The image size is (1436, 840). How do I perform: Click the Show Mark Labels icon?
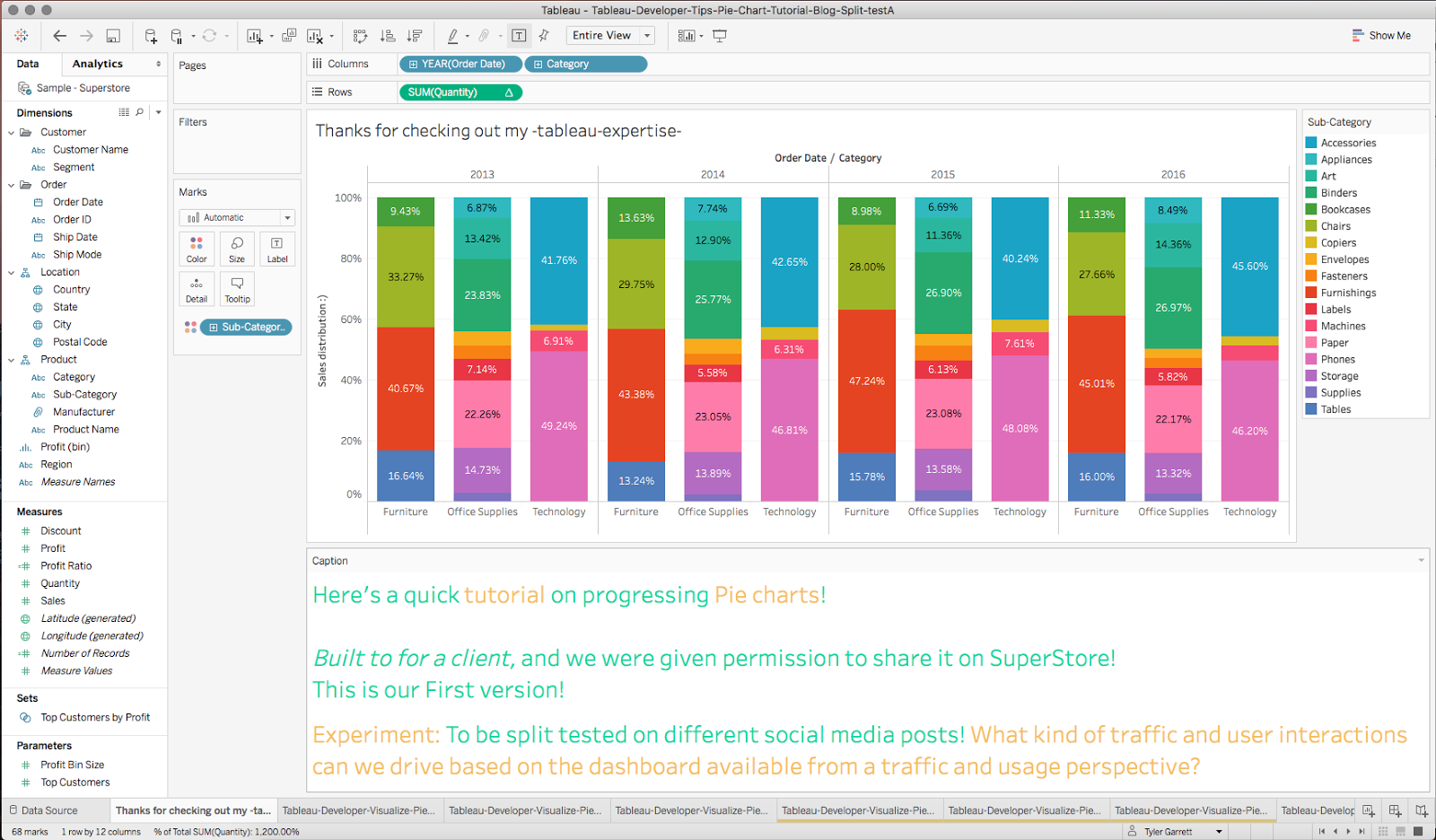pos(519,35)
